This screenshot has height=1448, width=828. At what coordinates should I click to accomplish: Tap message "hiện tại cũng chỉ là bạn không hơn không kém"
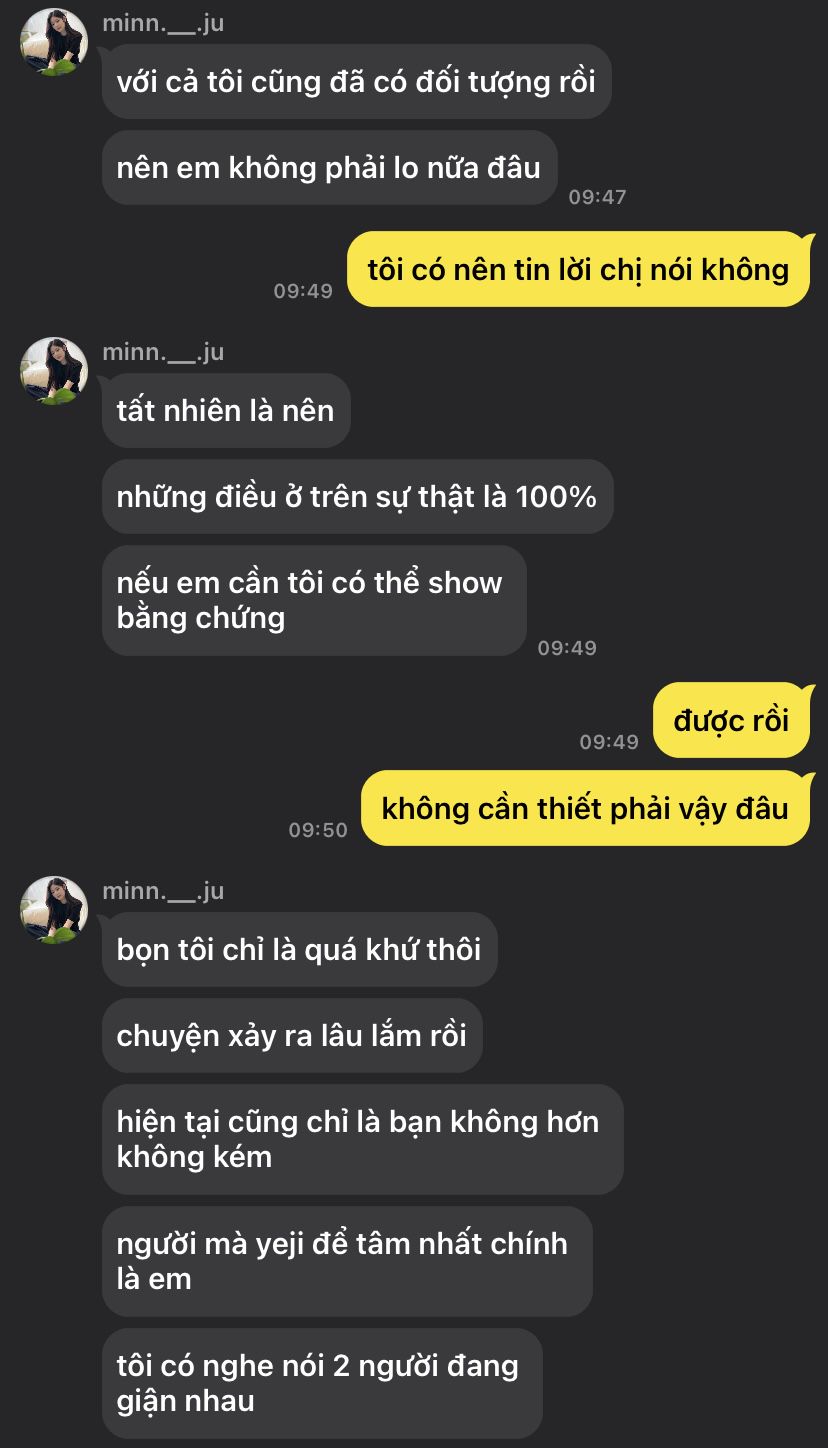click(x=362, y=1139)
